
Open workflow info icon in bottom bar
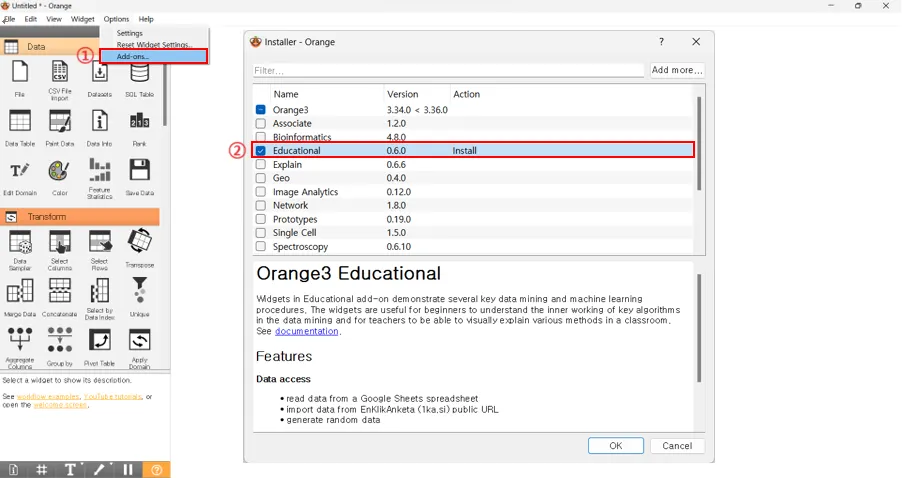tap(13, 469)
